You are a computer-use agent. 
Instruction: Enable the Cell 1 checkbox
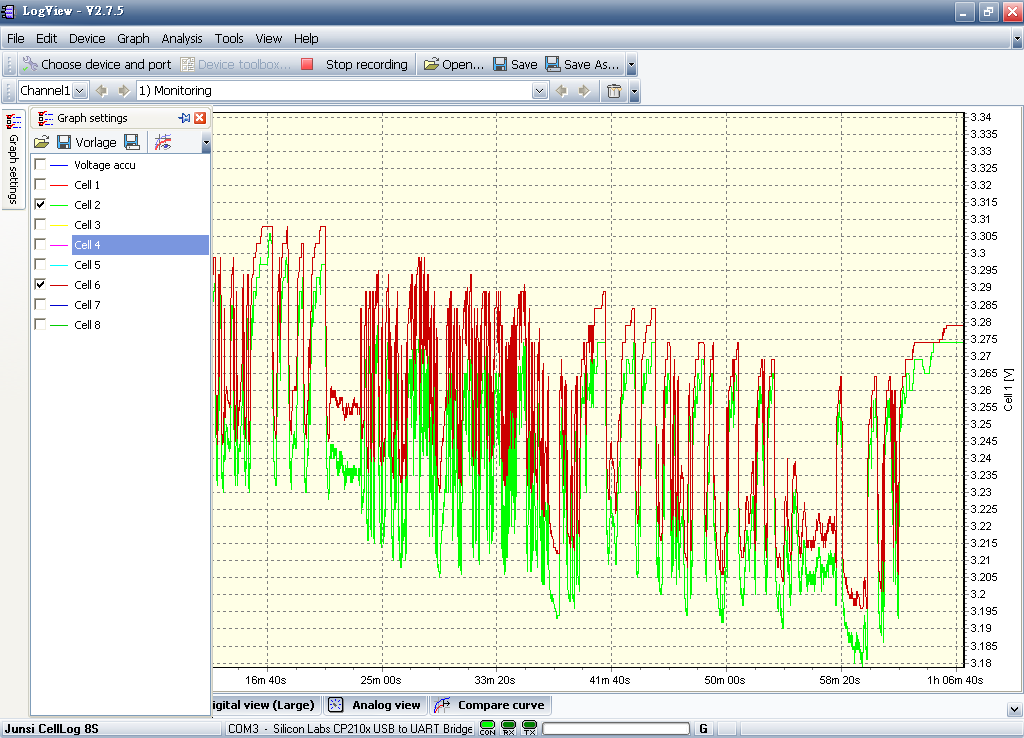pyautogui.click(x=40, y=185)
